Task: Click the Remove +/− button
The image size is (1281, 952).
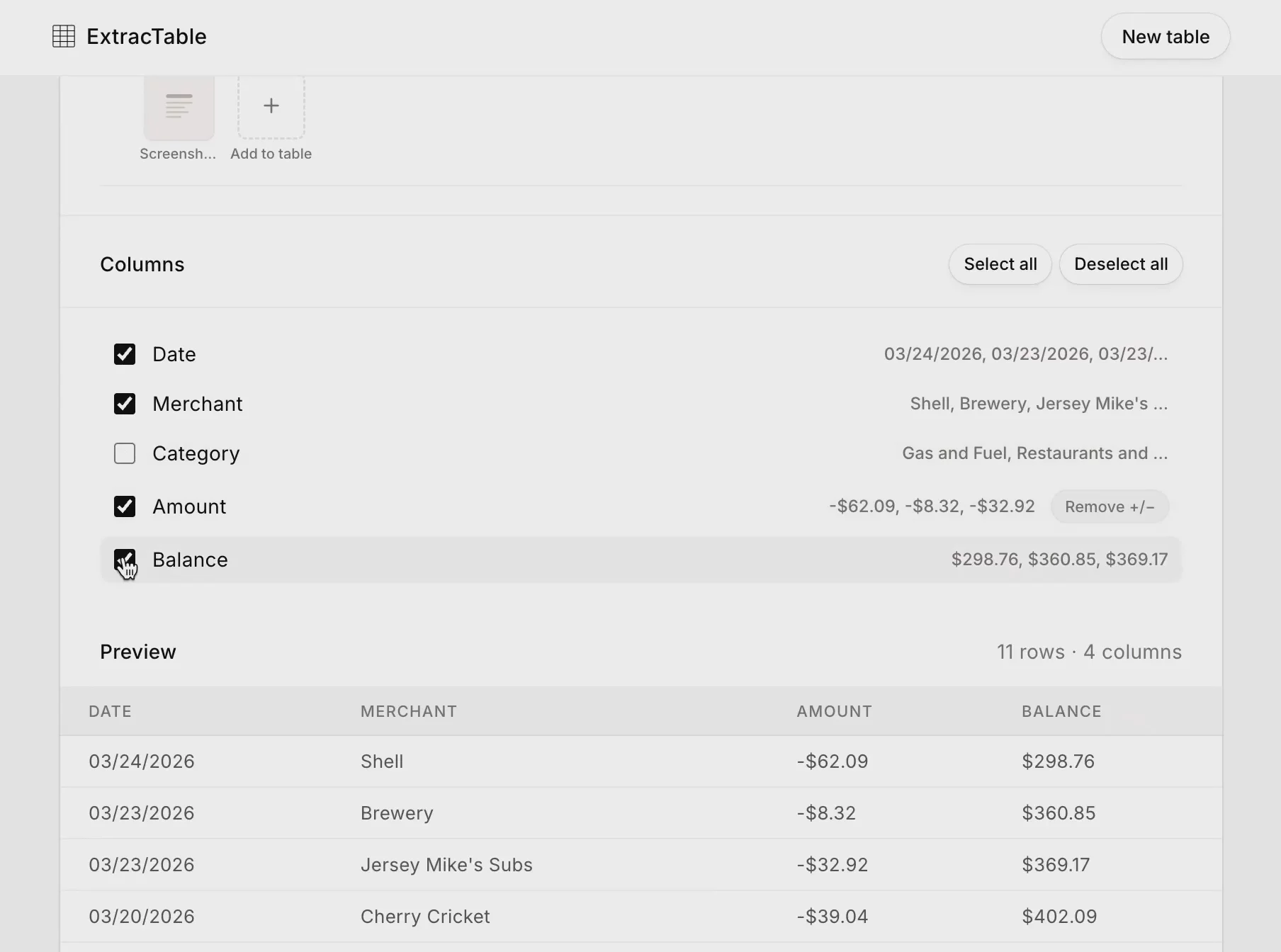Action: pyautogui.click(x=1110, y=506)
